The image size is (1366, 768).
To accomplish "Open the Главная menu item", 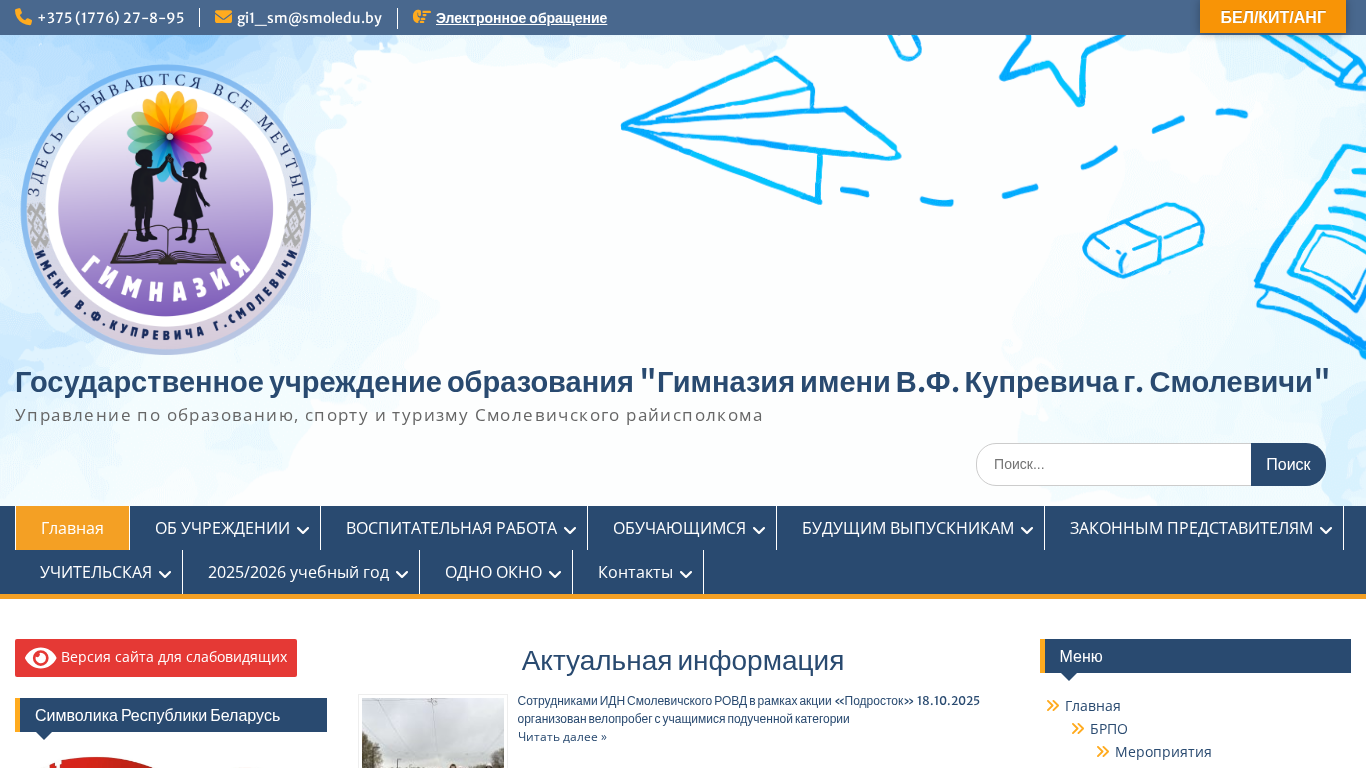I will [72, 528].
